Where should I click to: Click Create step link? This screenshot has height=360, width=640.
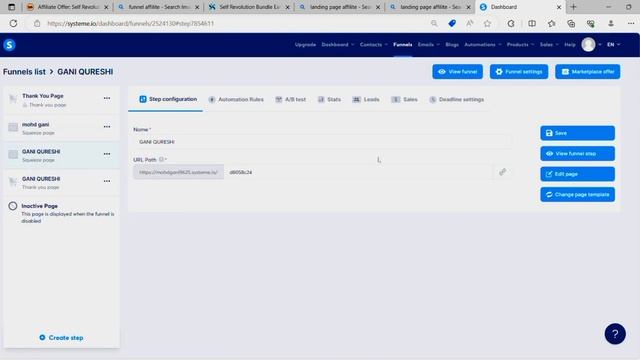point(61,338)
